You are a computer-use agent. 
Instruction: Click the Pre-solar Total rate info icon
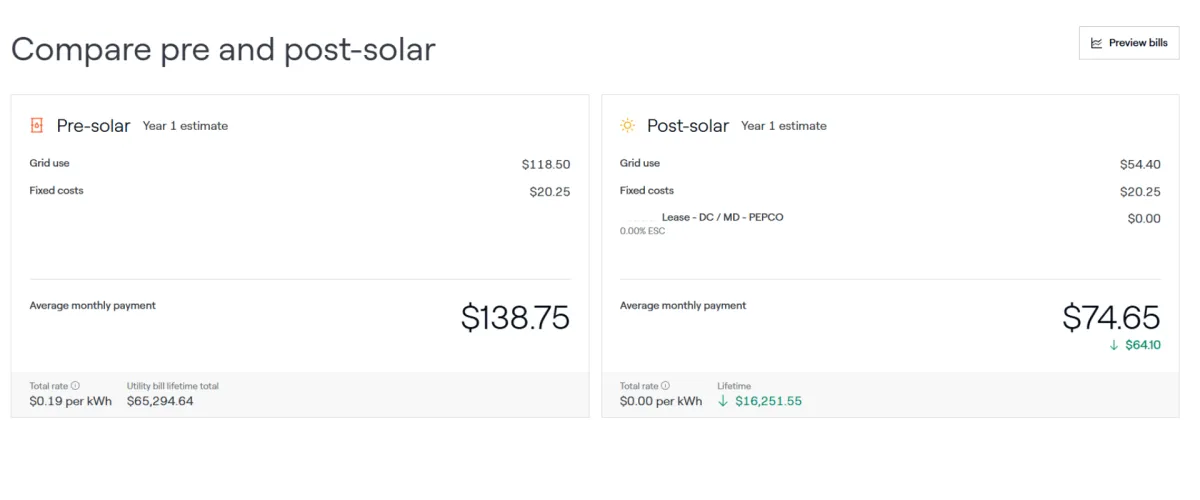(76, 385)
